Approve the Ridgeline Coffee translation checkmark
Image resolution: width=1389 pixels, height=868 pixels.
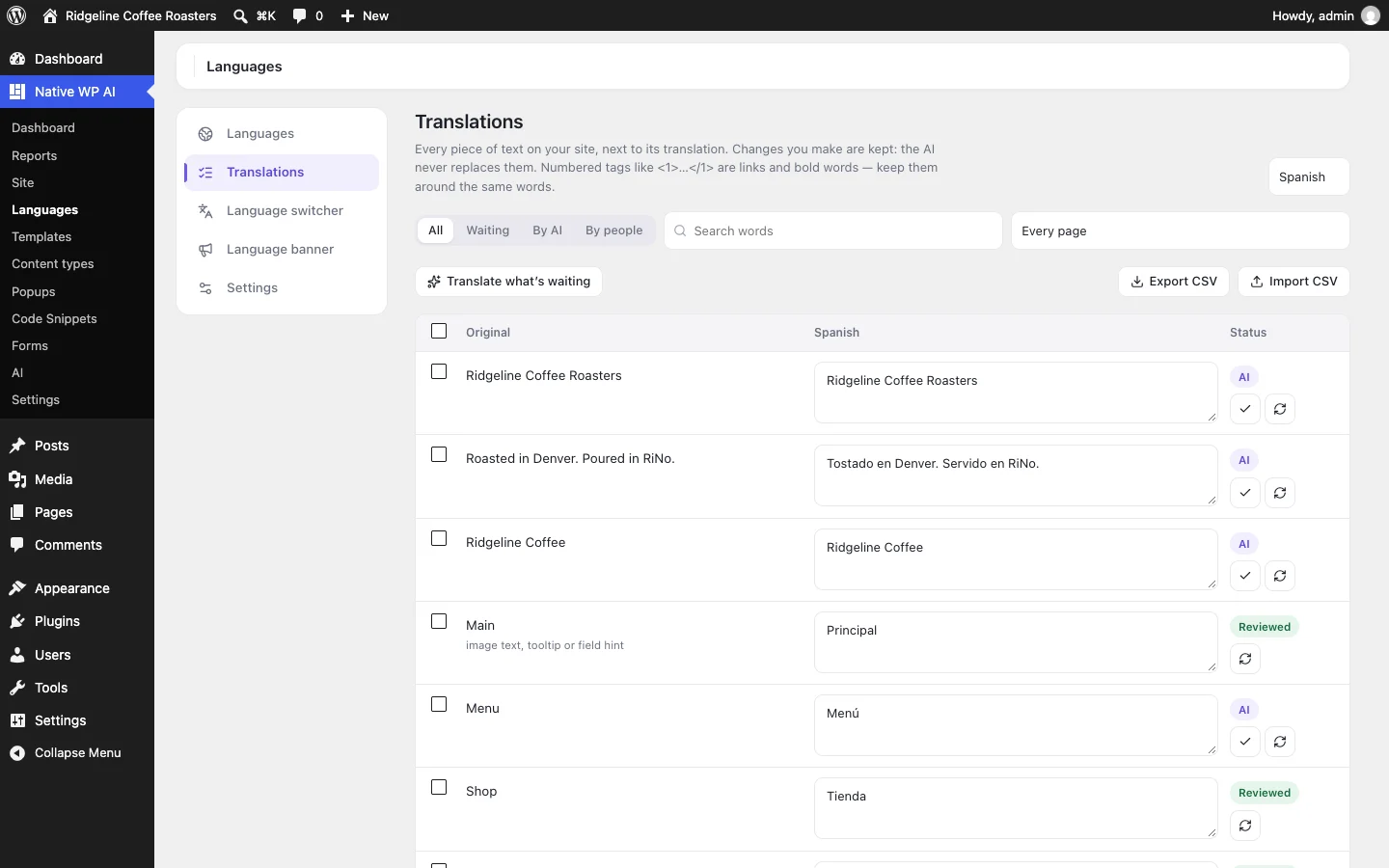click(x=1245, y=576)
